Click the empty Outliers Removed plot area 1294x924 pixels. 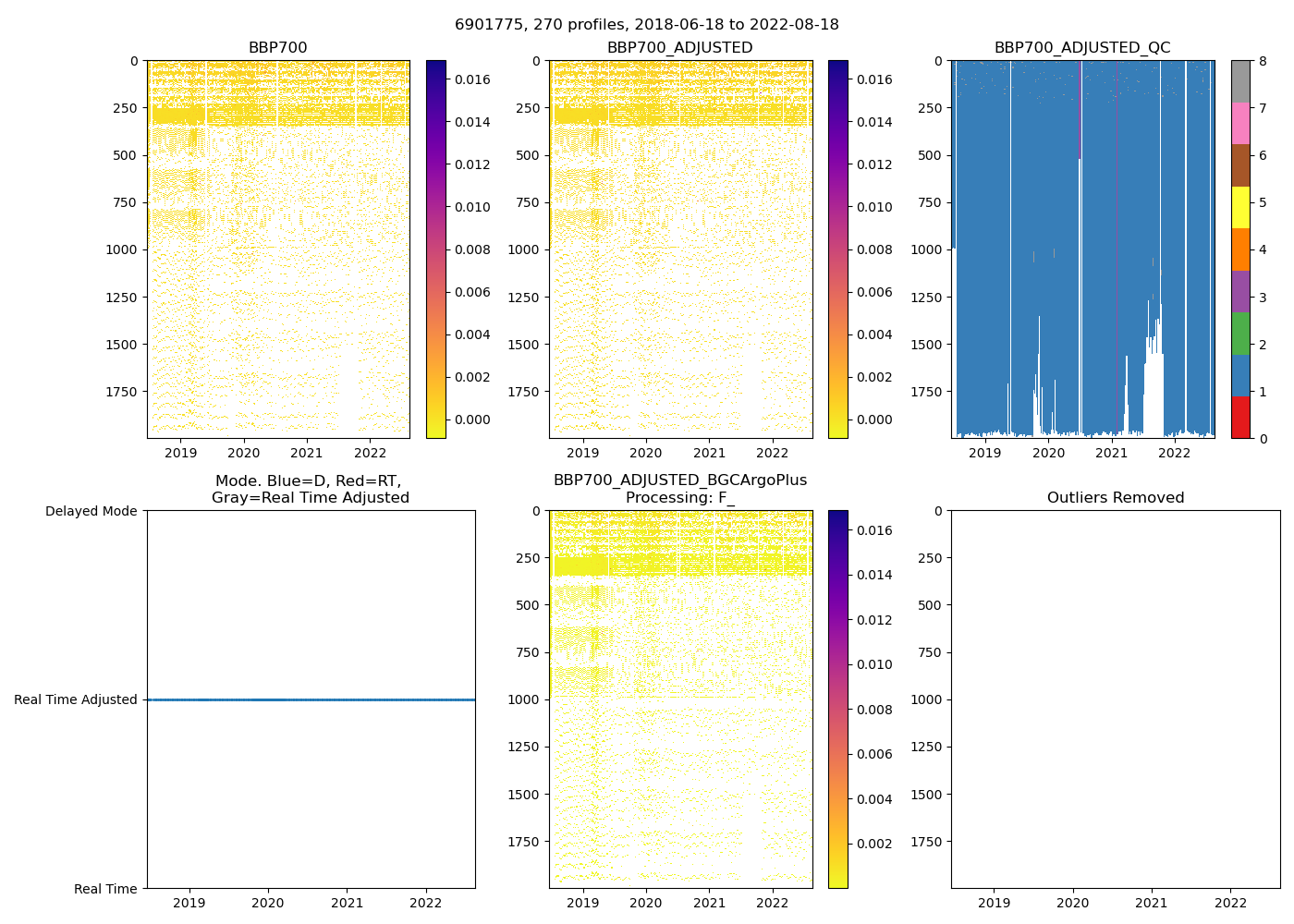point(1115,699)
